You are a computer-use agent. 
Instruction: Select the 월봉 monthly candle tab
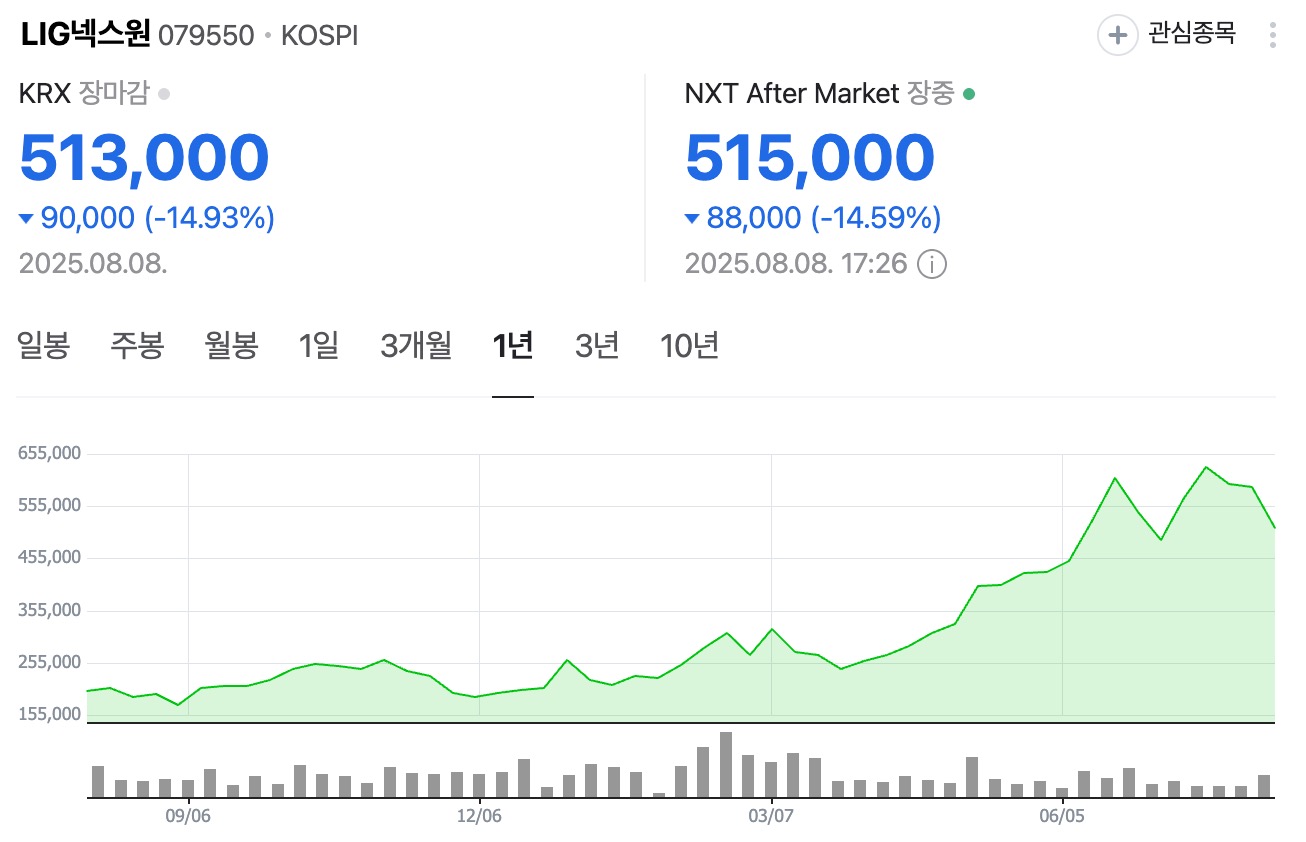[x=231, y=346]
